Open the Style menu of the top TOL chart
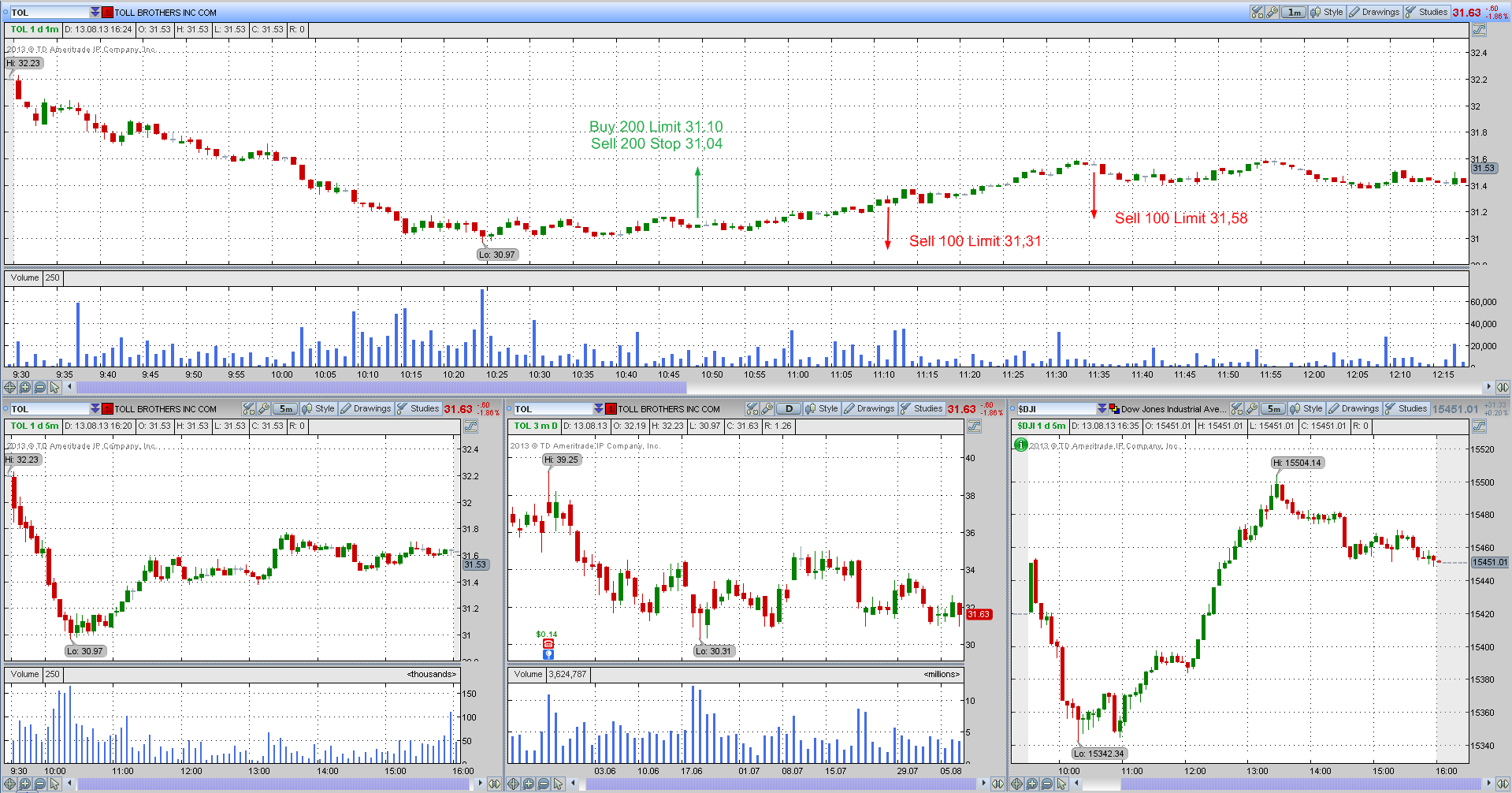 pyautogui.click(x=1327, y=12)
